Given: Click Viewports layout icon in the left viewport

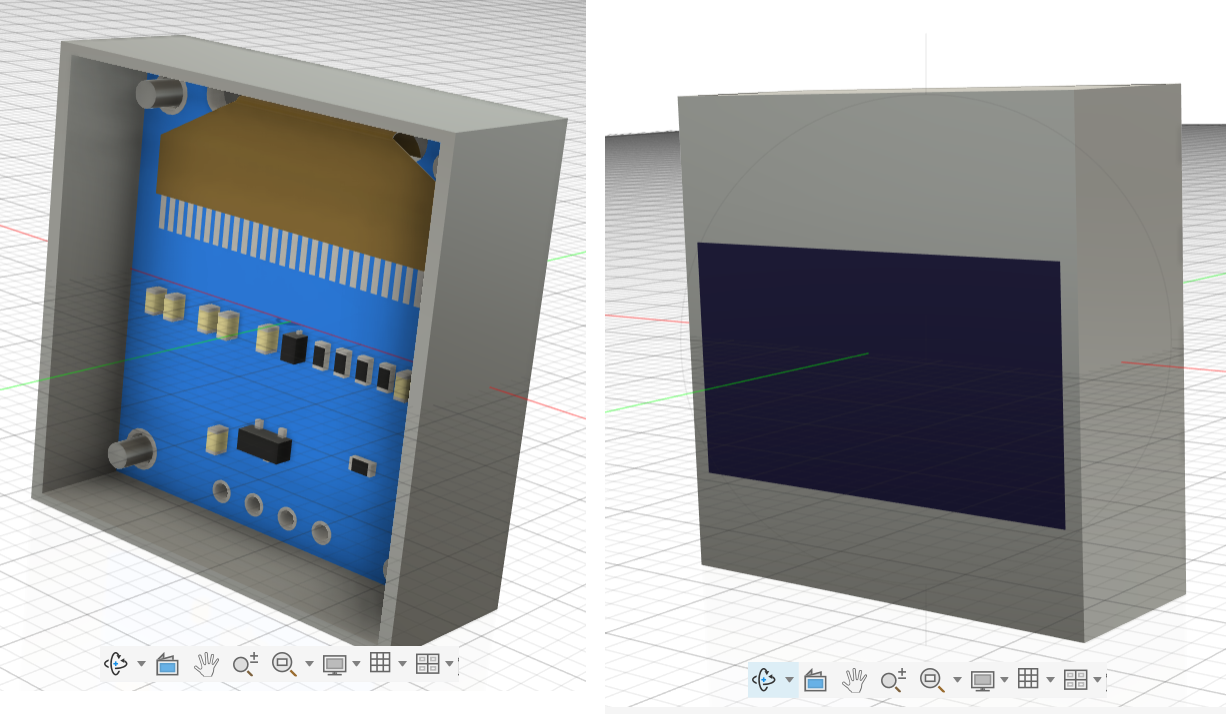Looking at the screenshot, I should (427, 664).
